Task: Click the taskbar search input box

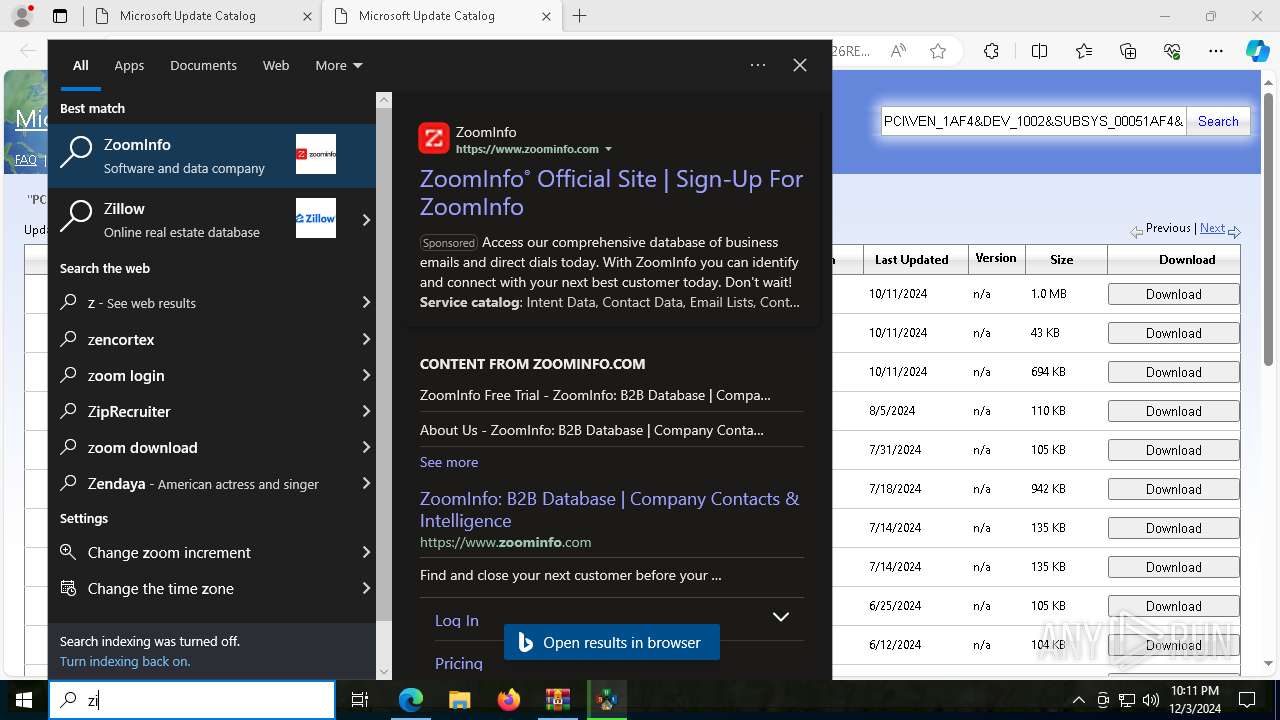Action: 192,700
